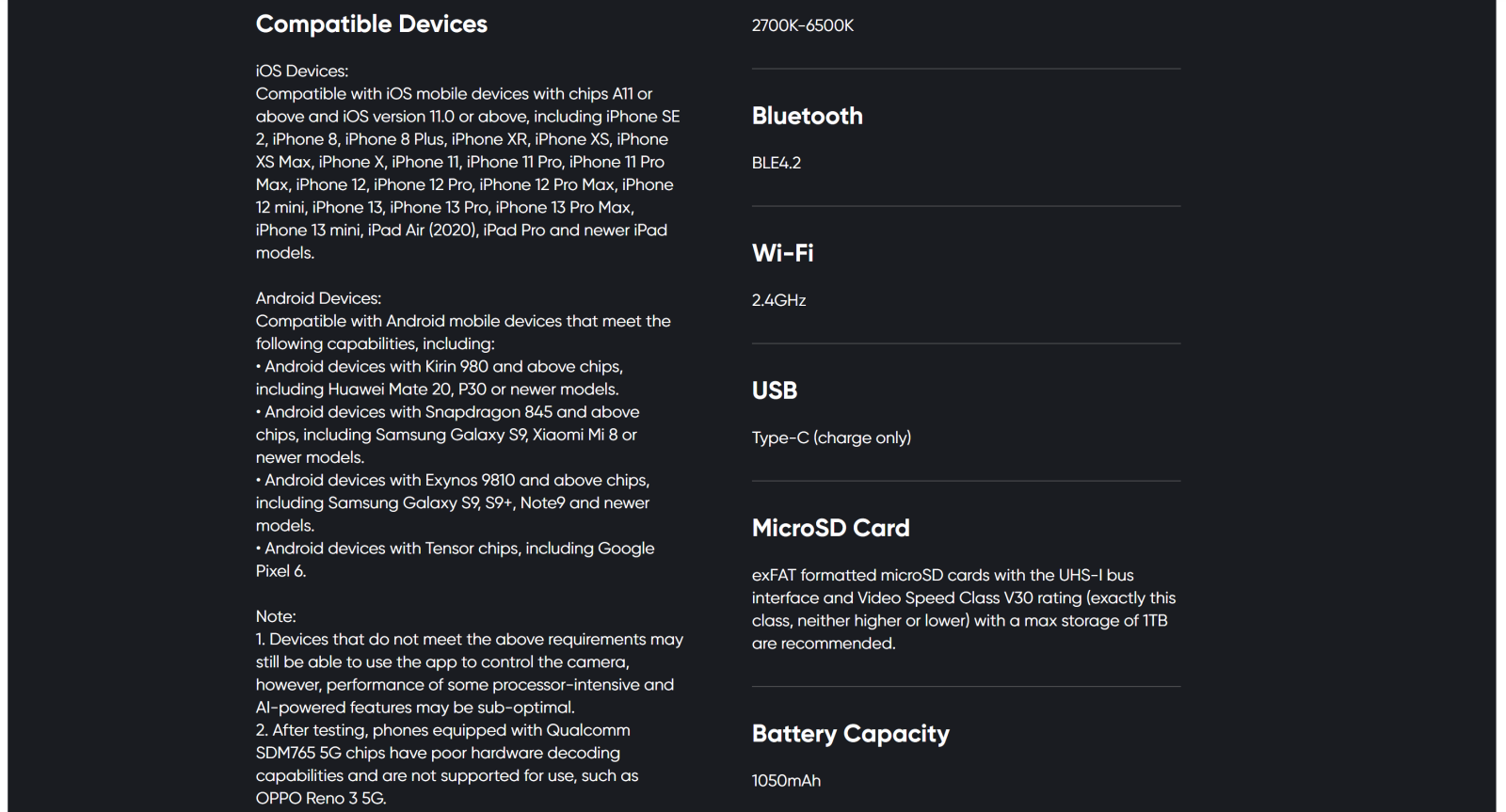
Task: Click the OPPO Reno 3 5G text
Action: 321,798
